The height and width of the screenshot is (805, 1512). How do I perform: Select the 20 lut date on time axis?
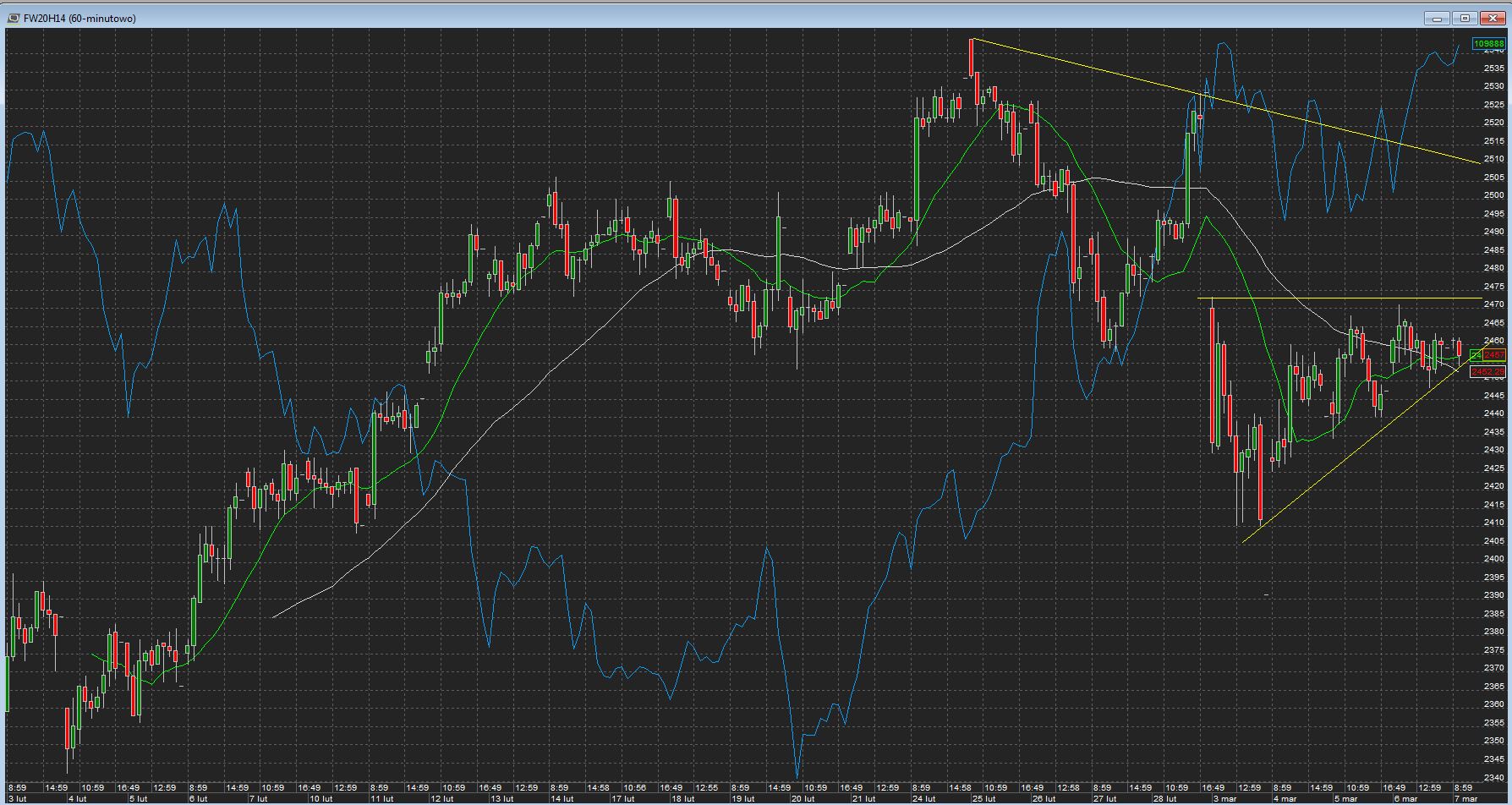[803, 798]
